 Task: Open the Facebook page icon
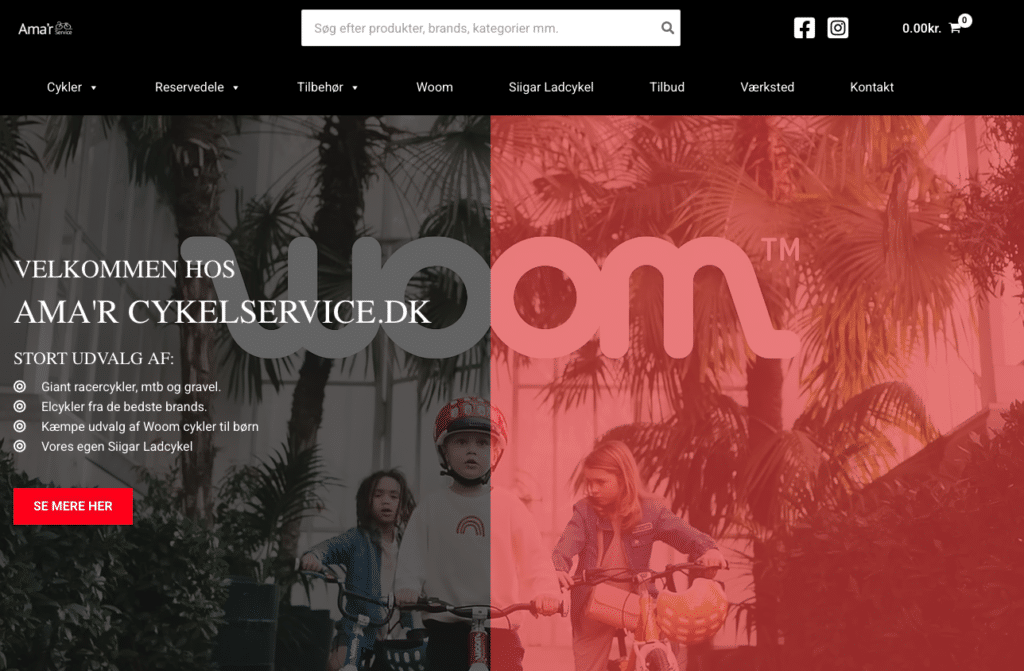pyautogui.click(x=804, y=28)
